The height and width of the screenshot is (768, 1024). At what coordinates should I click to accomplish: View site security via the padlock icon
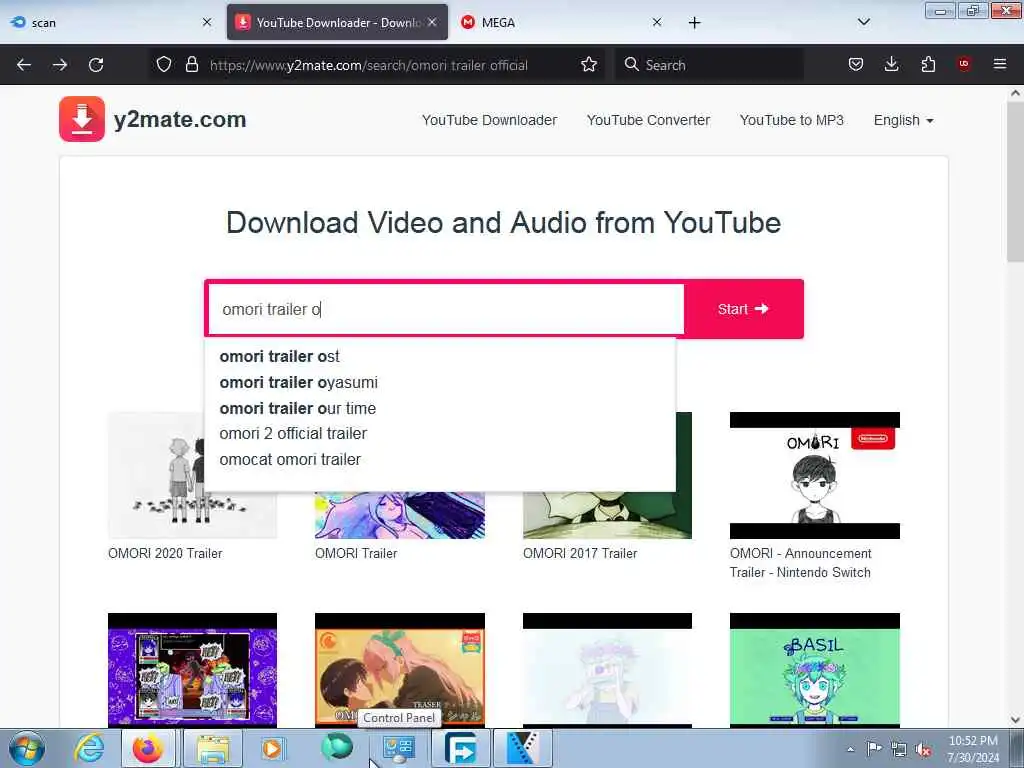[192, 65]
